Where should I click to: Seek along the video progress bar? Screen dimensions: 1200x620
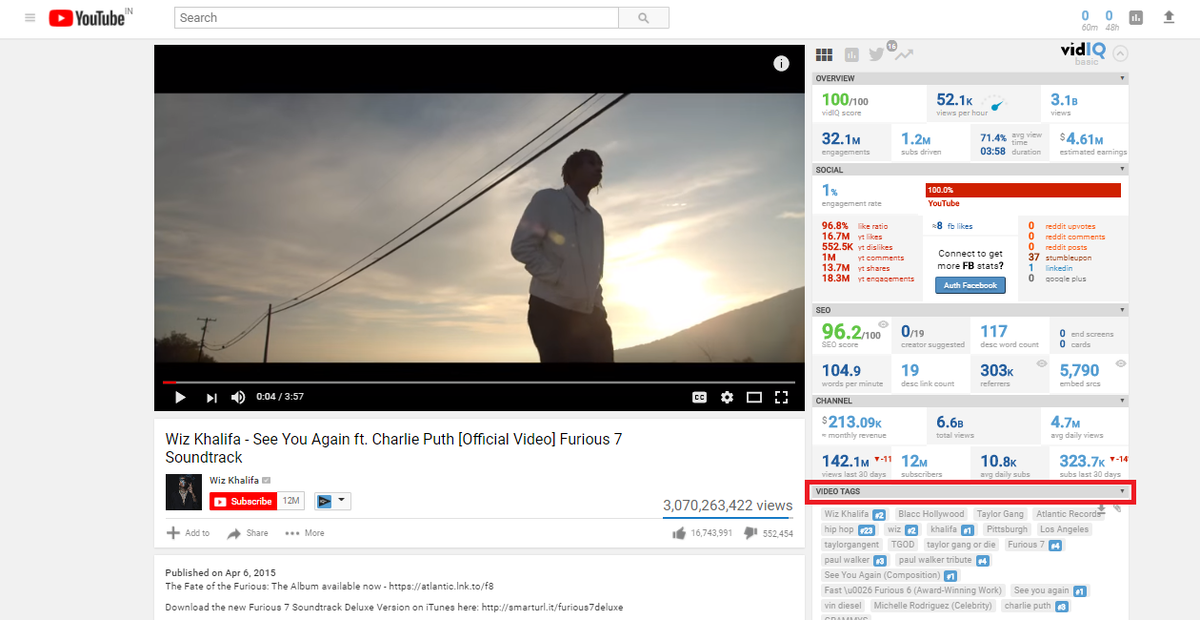[479, 382]
